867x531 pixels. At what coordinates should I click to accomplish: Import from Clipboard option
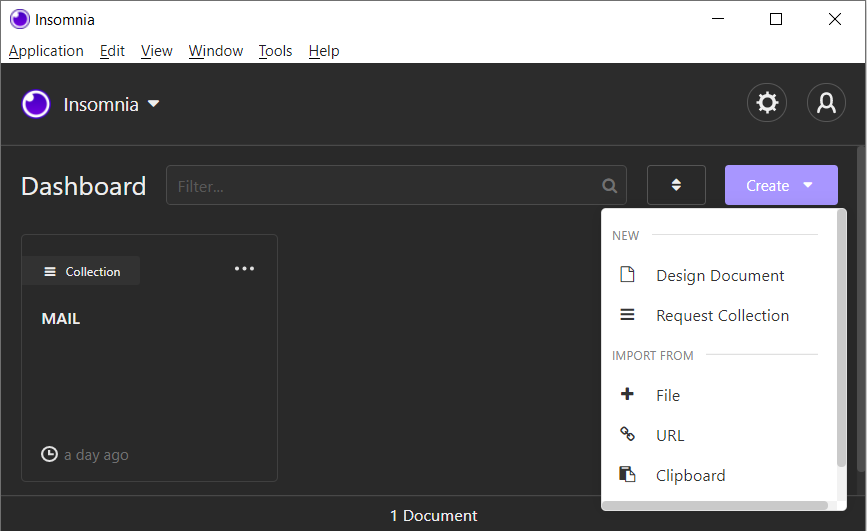[690, 476]
